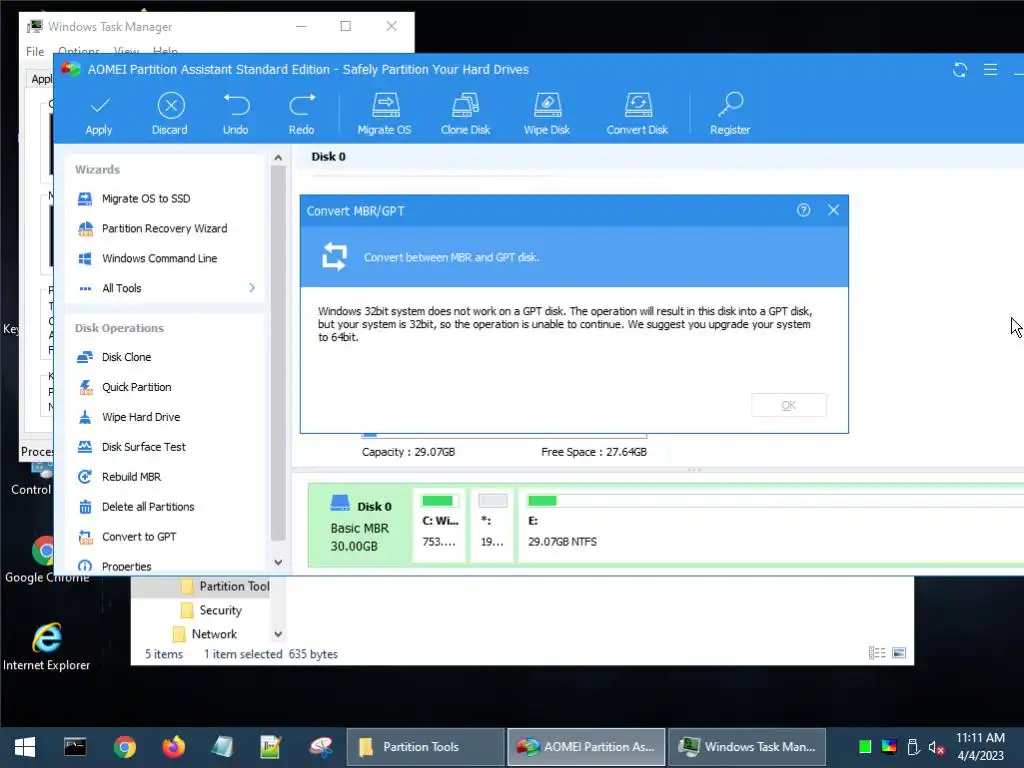Screen dimensions: 1024x768
Task: Choose Quick Partition operation
Action: (x=136, y=387)
